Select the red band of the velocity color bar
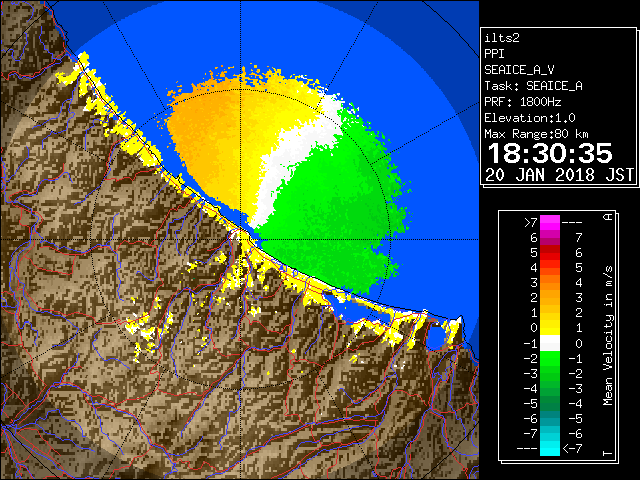 point(550,253)
